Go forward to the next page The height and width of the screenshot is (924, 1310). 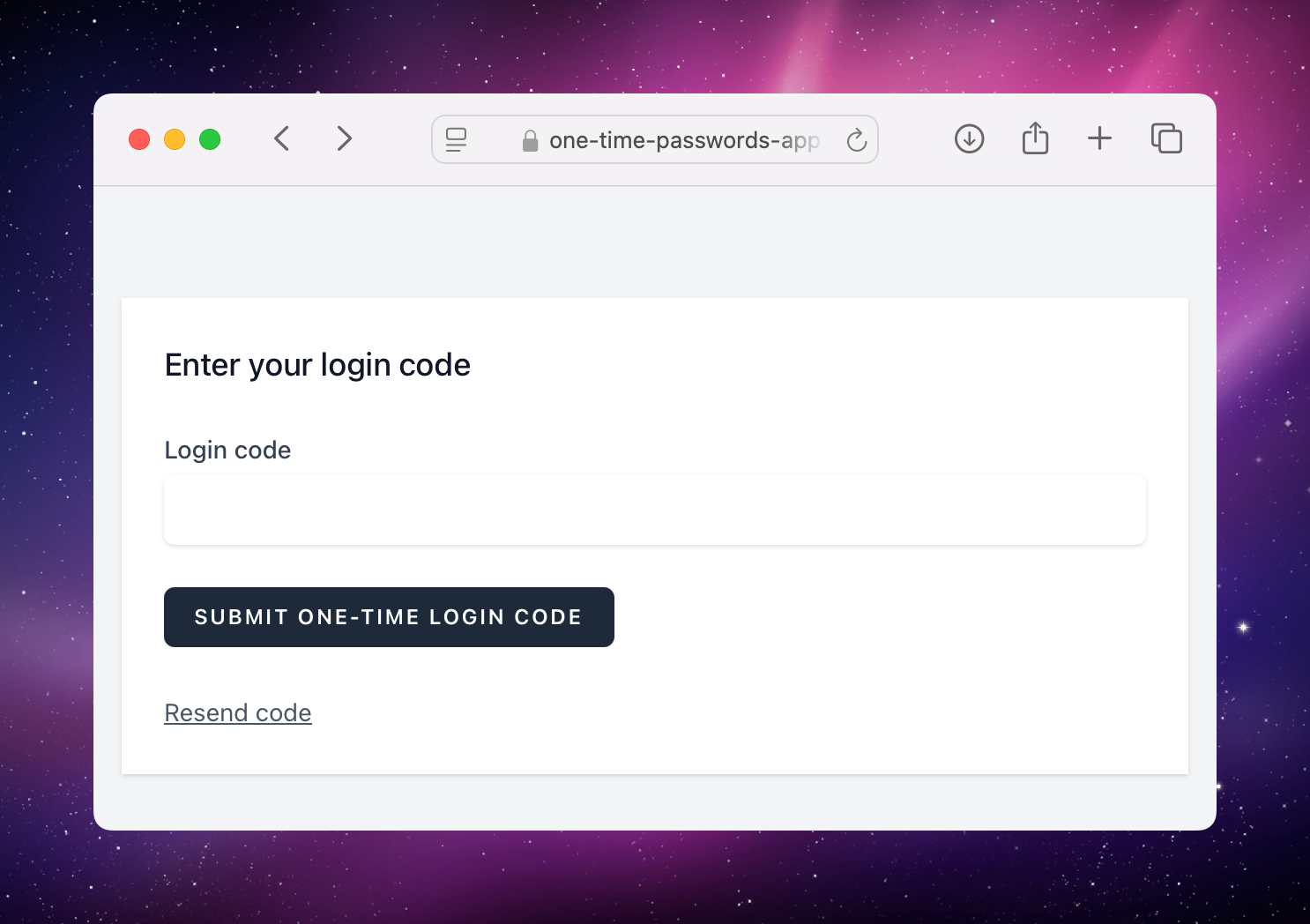(x=344, y=139)
